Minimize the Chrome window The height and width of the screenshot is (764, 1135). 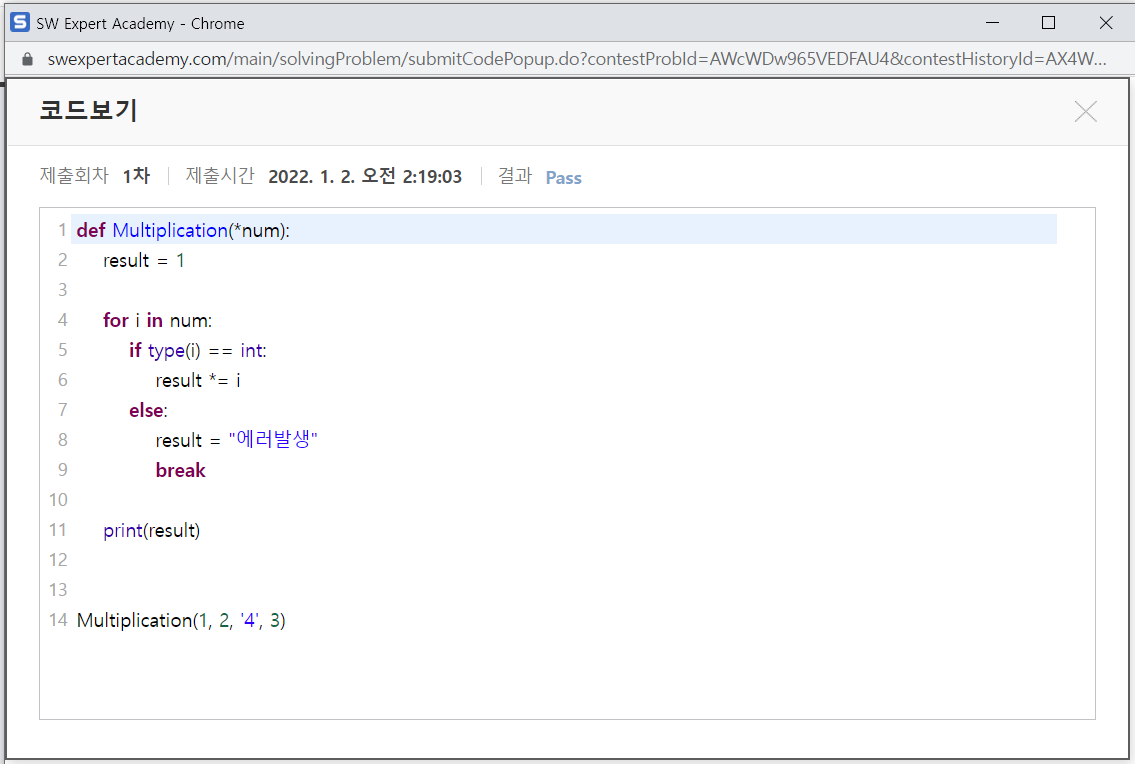coord(992,22)
